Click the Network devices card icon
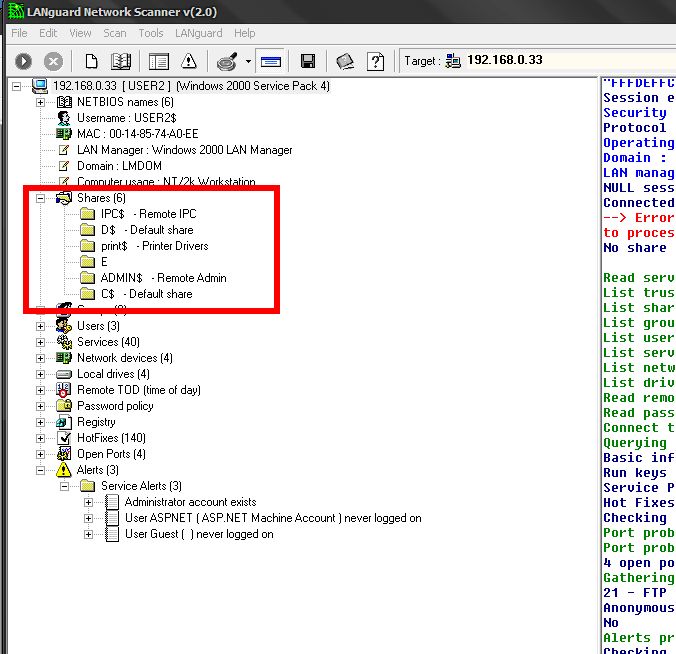Viewport: 676px width, 654px height. pos(64,358)
